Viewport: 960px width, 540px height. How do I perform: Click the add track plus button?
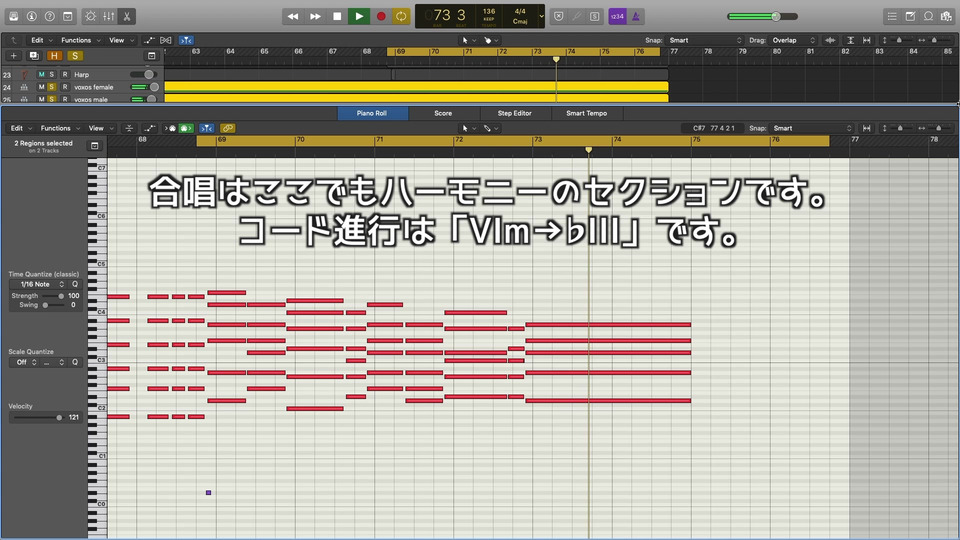click(13, 56)
